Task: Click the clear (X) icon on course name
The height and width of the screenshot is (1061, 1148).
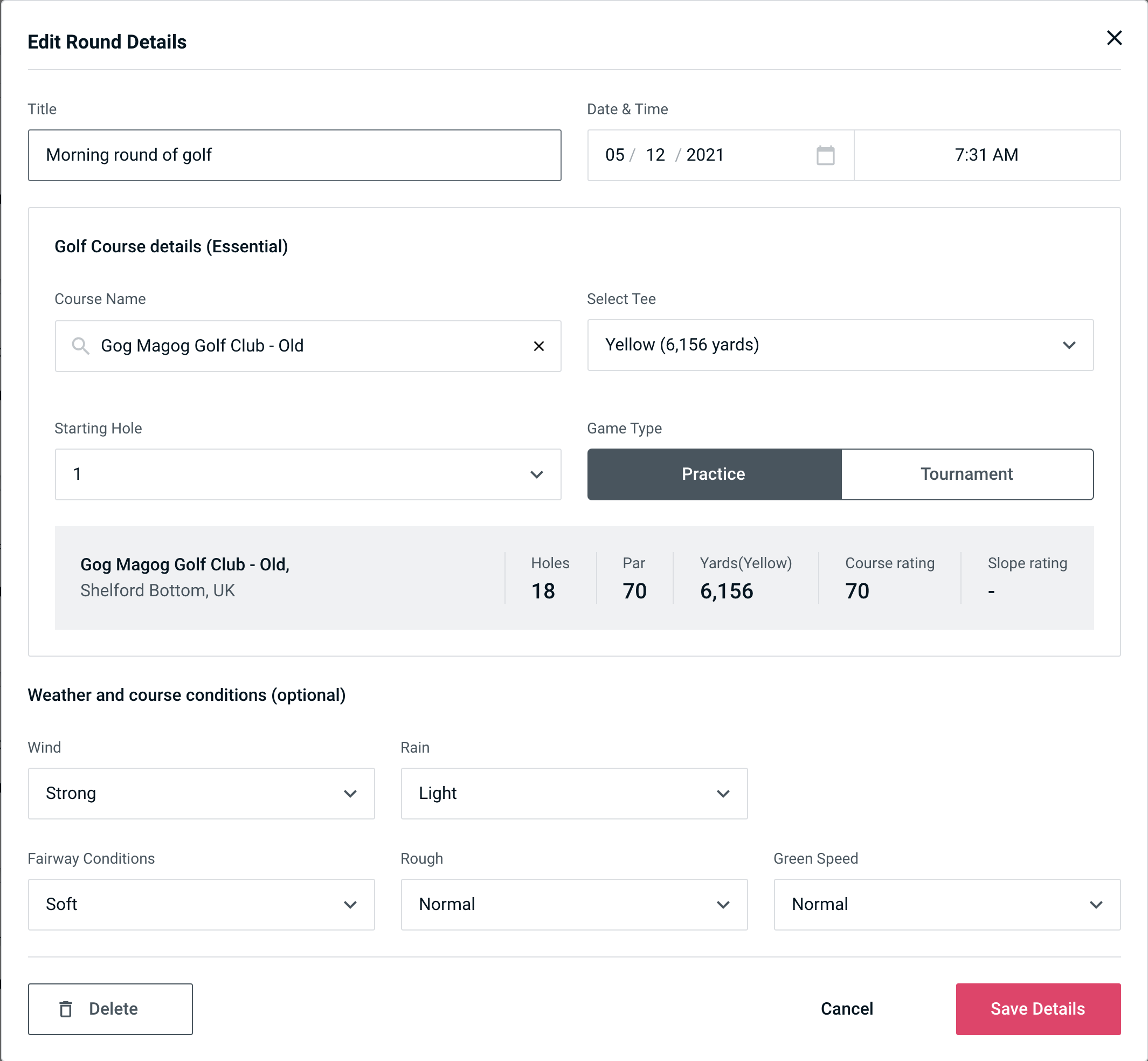Action: (539, 345)
